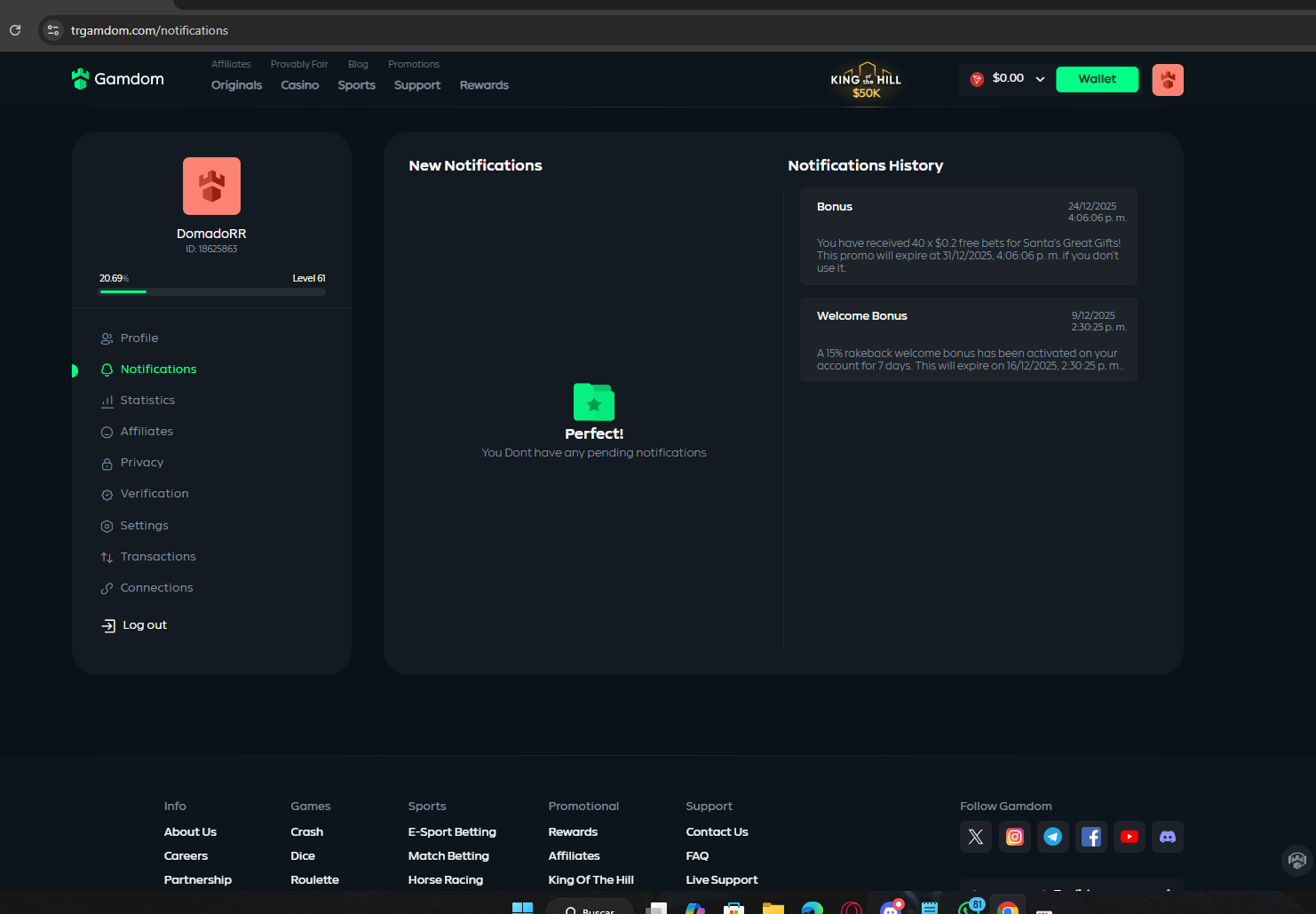Click the green Wallet button
The height and width of the screenshot is (914, 1316).
[x=1097, y=79]
